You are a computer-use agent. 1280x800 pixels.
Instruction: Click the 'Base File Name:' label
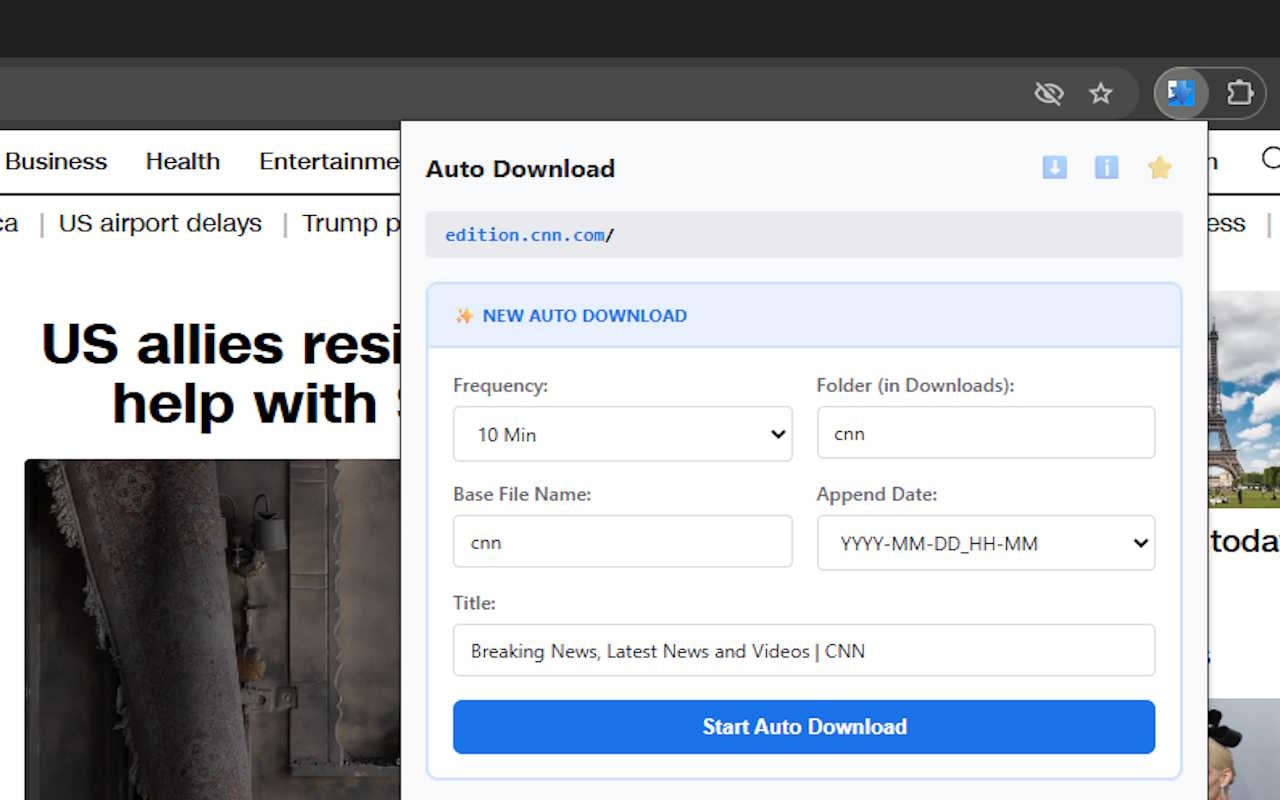[522, 494]
